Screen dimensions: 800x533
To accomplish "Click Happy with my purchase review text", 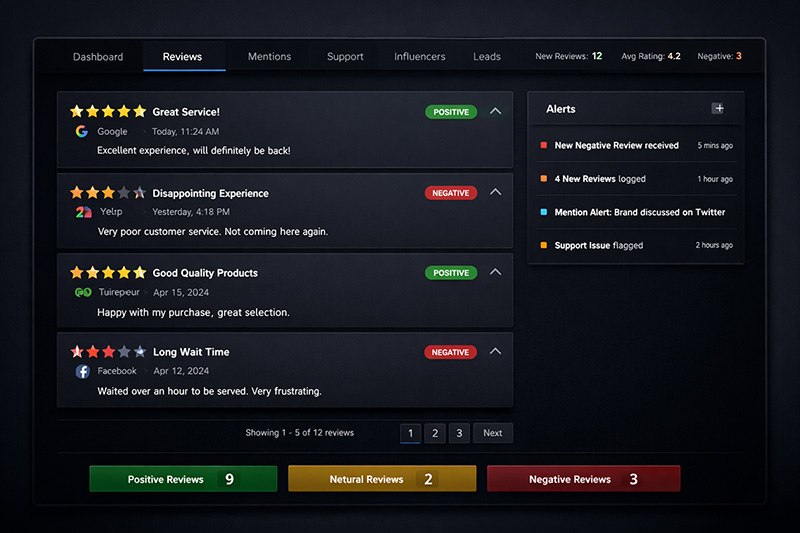I will coord(193,312).
